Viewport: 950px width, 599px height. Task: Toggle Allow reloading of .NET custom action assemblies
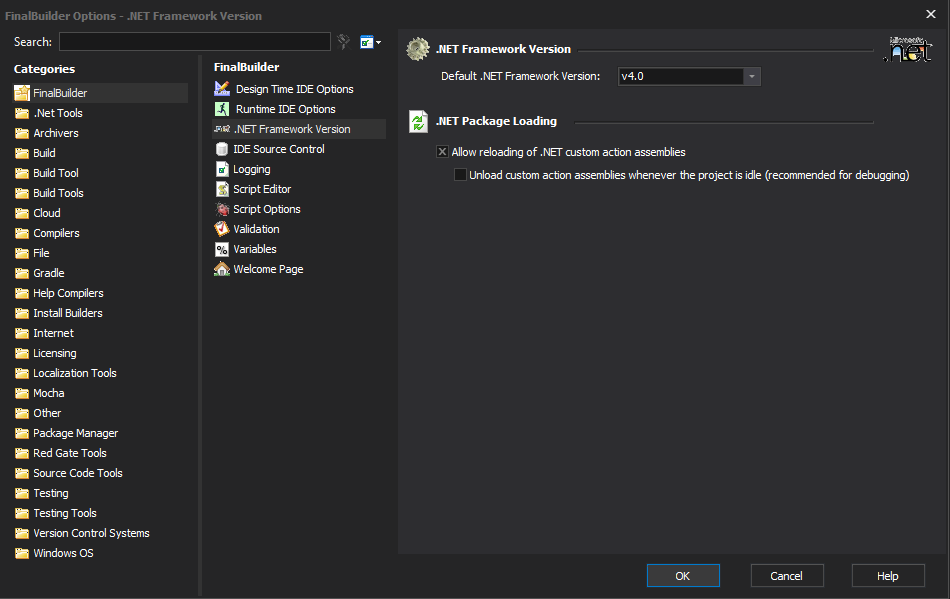coord(442,152)
